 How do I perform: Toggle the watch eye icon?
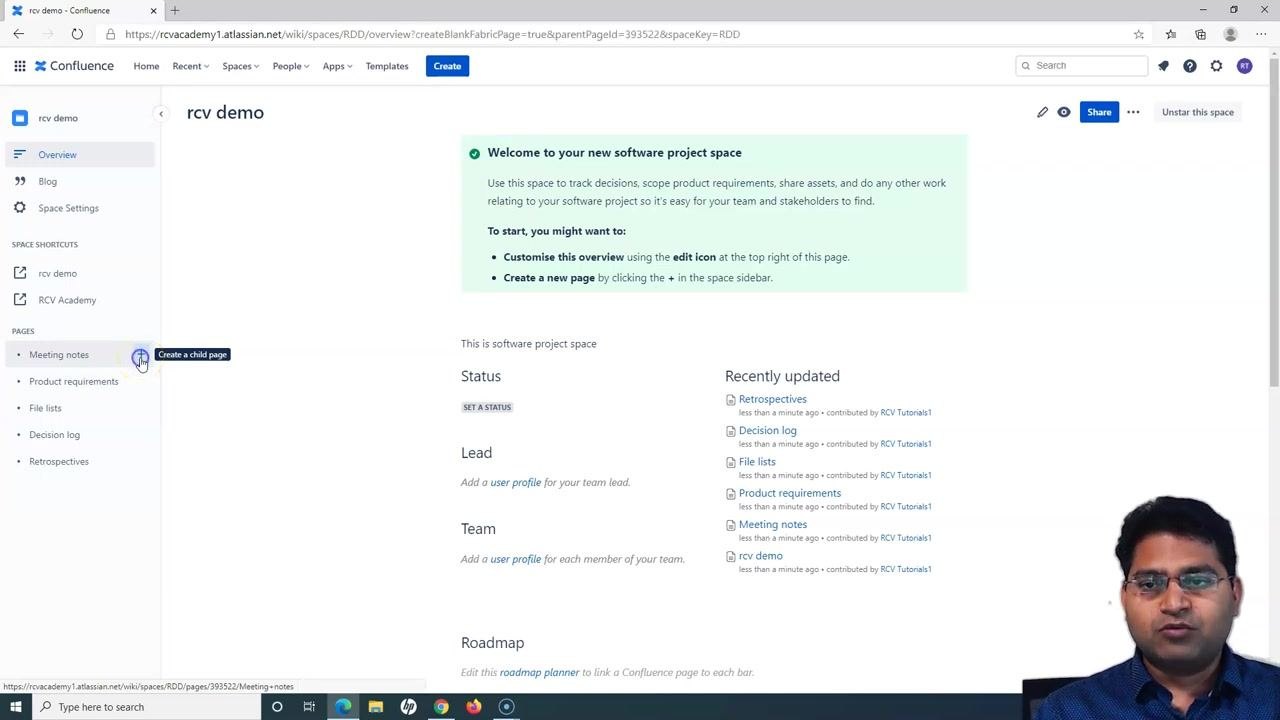(x=1064, y=112)
